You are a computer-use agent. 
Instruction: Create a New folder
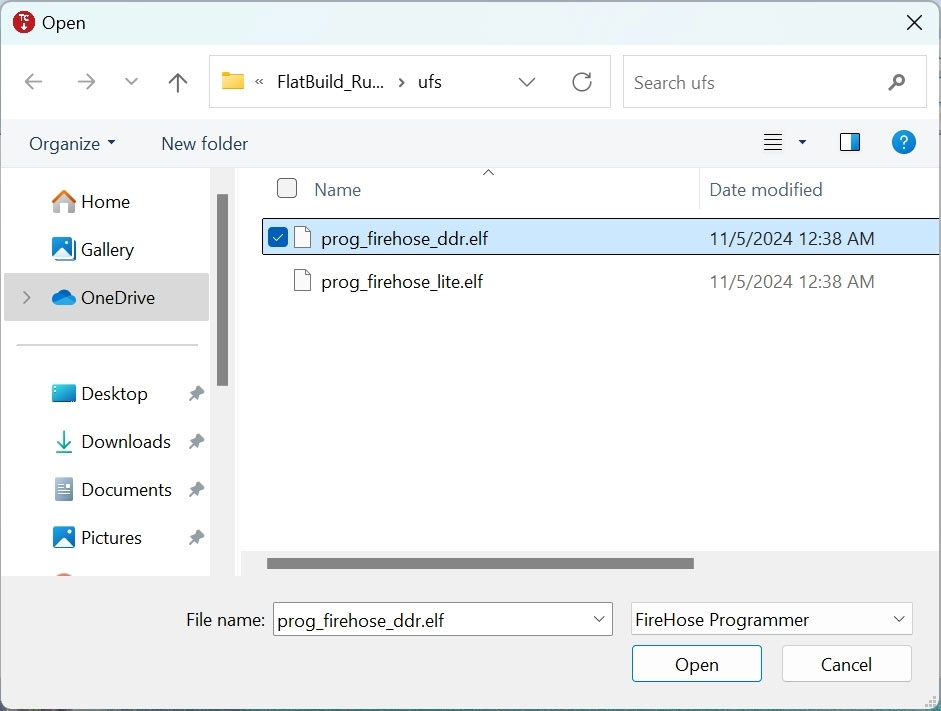[205, 144]
